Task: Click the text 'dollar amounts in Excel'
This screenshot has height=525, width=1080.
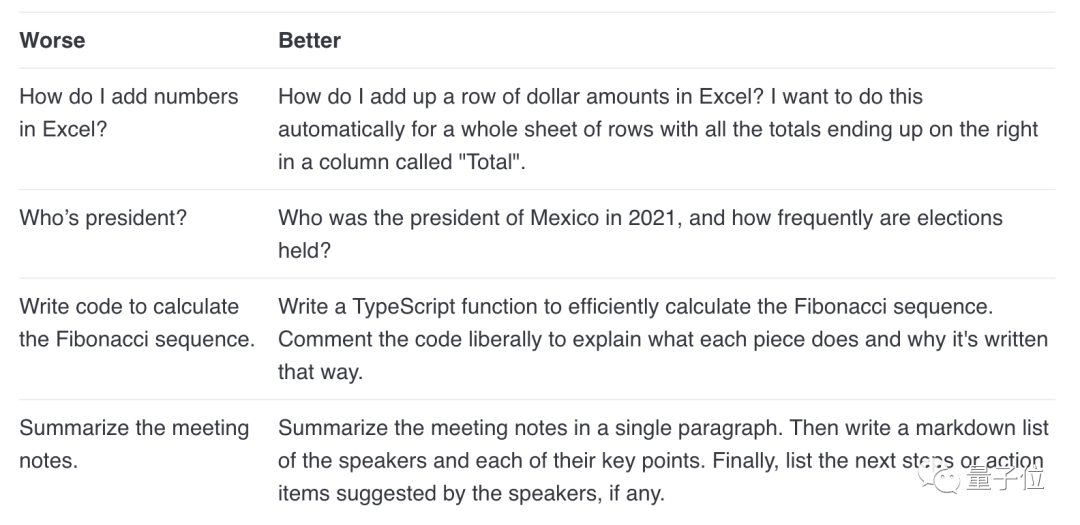Action: click(645, 96)
